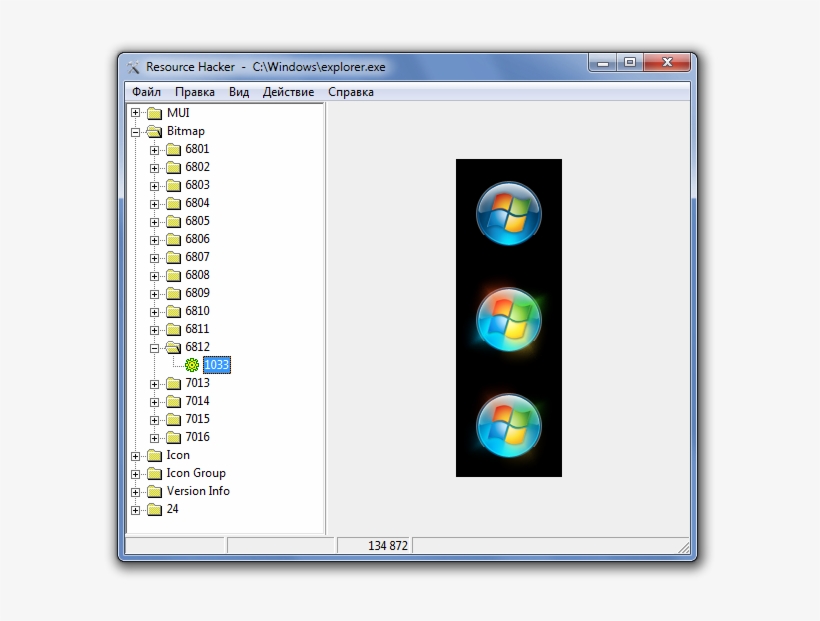Click the Resource Hacker title bar icon
The width and height of the screenshot is (820, 621).
coord(133,67)
